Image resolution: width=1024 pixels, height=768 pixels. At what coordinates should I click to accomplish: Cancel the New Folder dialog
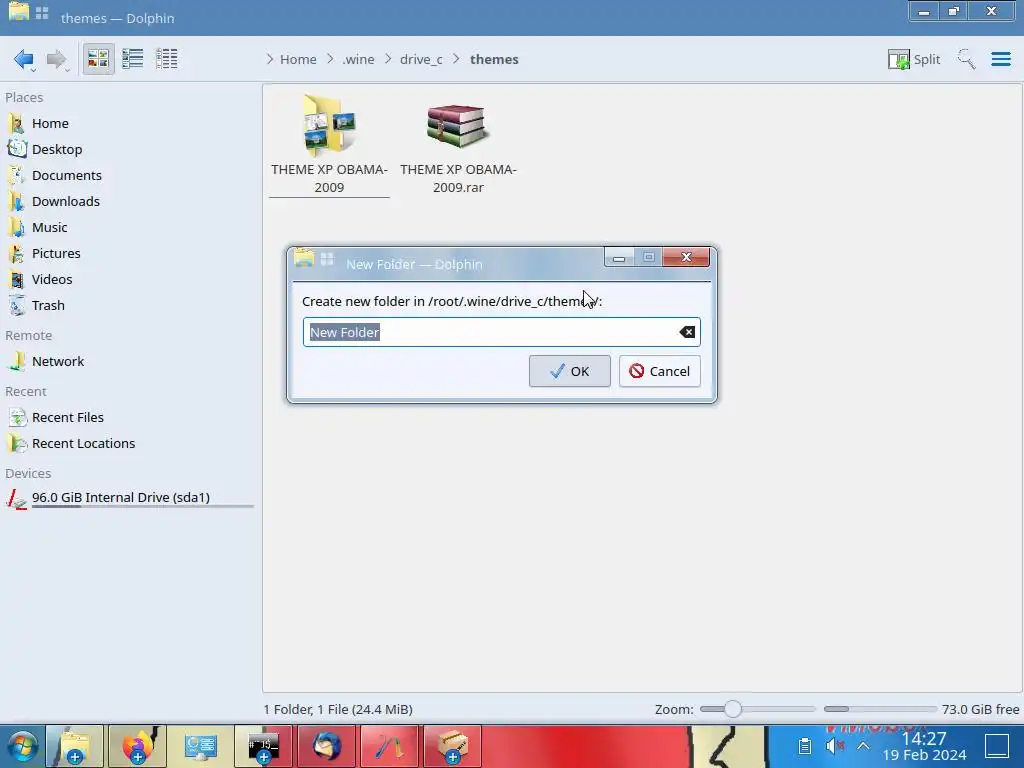660,372
